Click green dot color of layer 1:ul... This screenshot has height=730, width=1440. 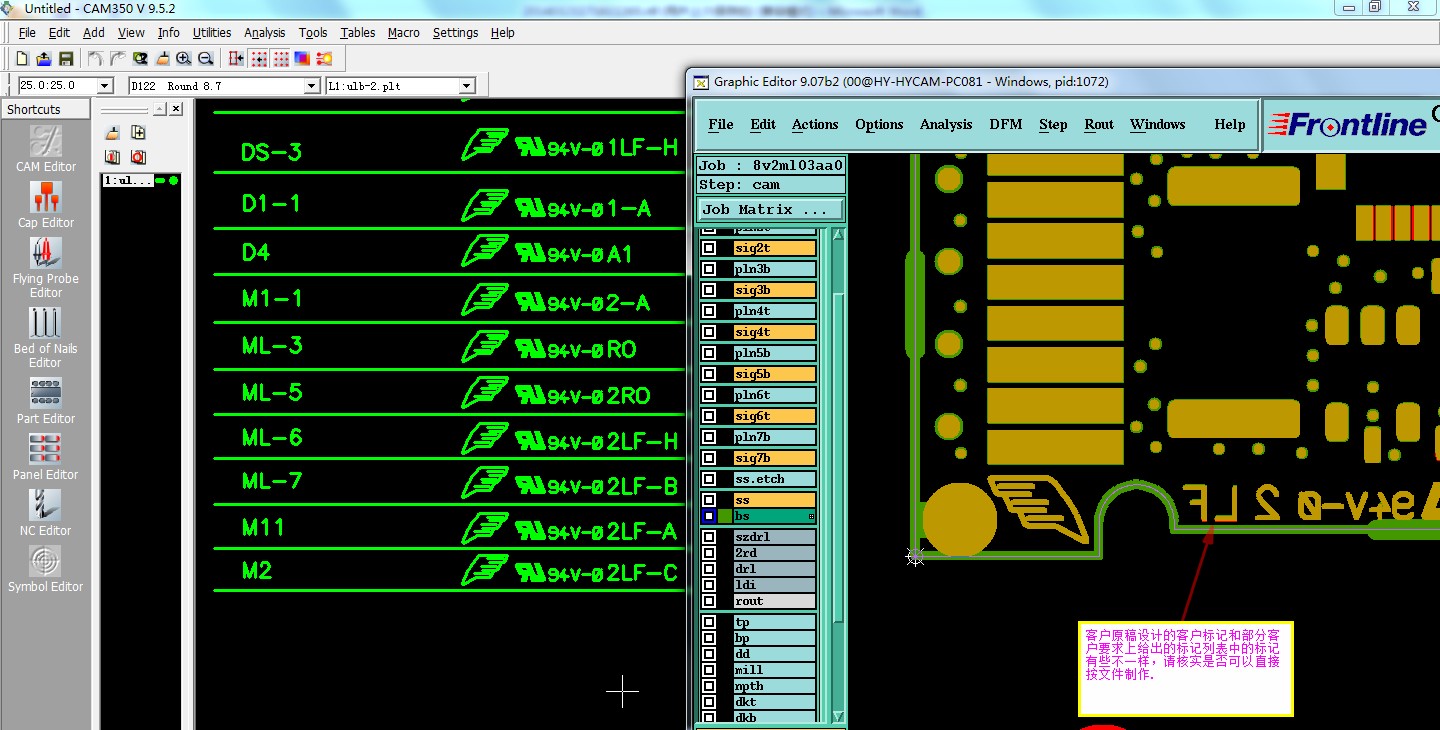pos(173,180)
